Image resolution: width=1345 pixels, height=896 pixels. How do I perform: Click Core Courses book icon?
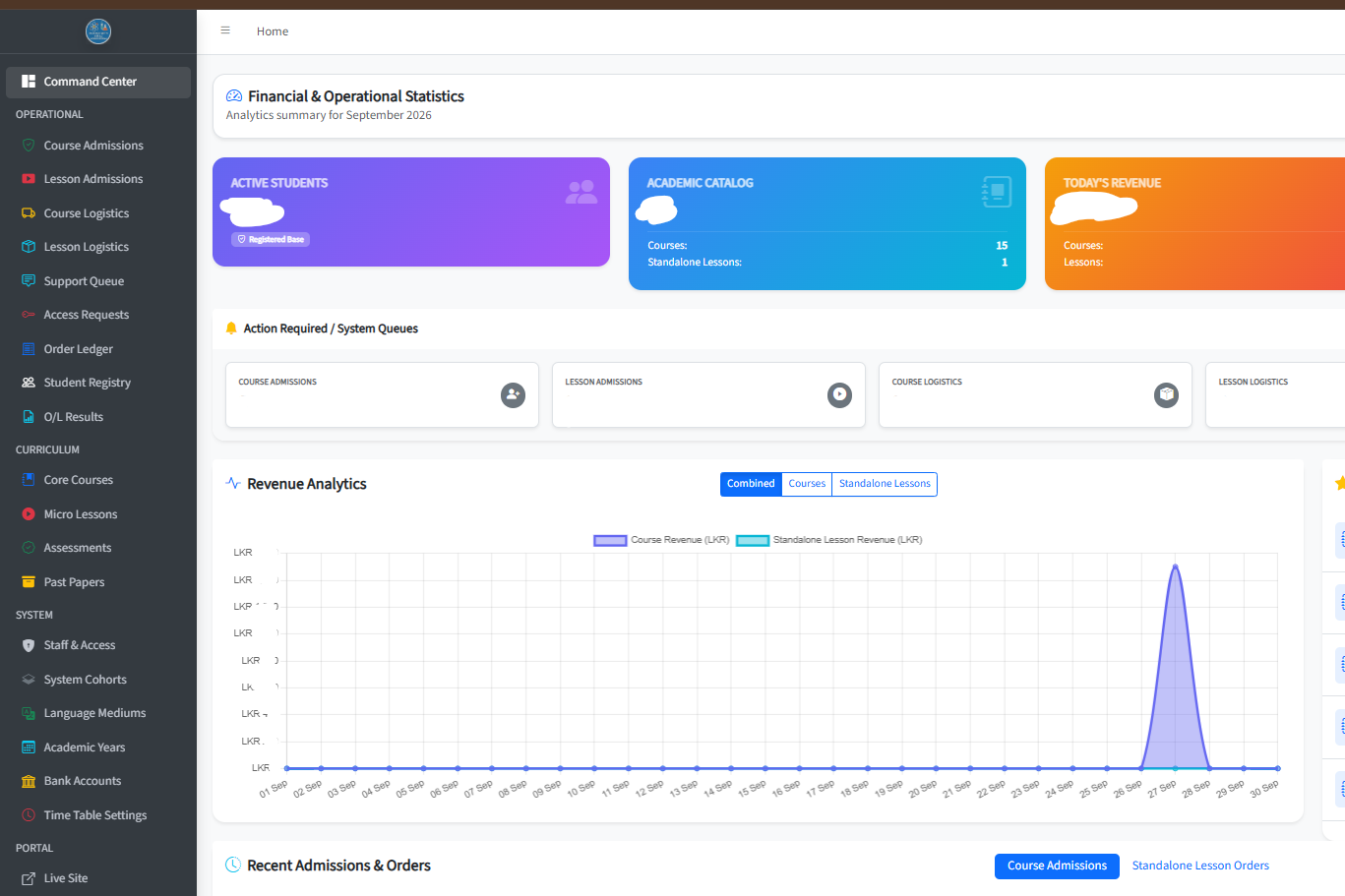point(29,480)
